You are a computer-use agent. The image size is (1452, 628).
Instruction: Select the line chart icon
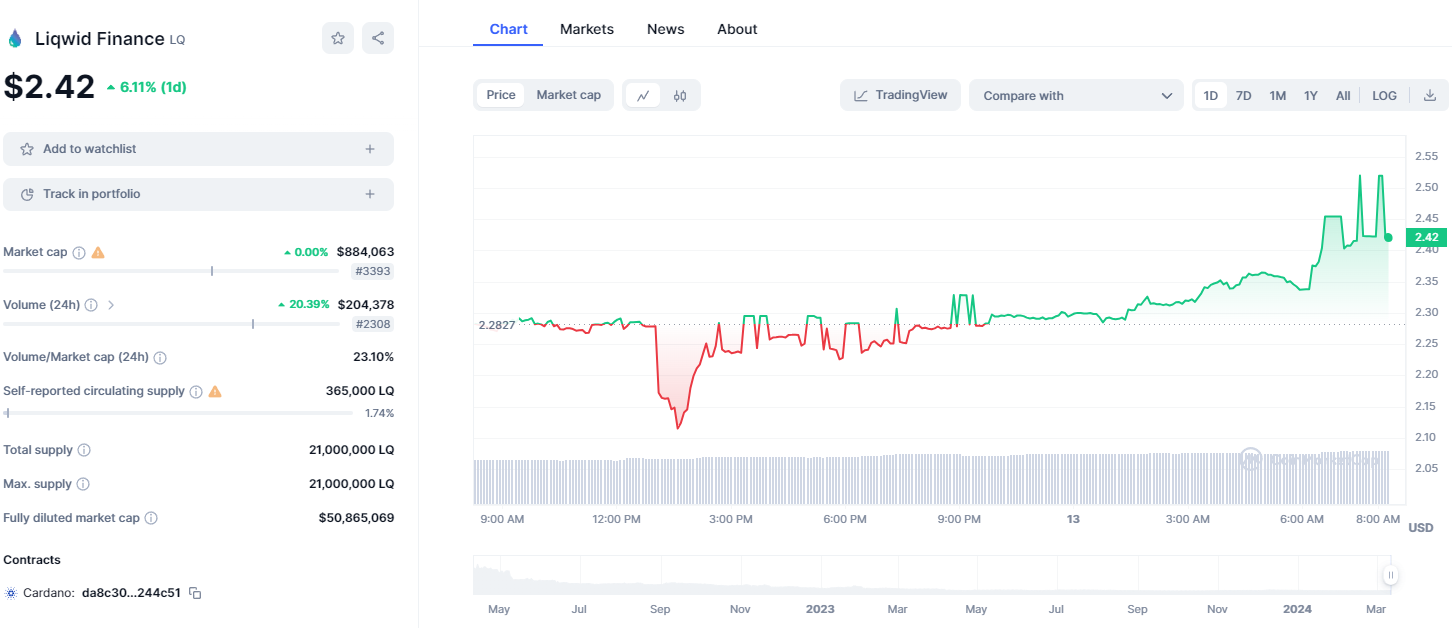pos(643,96)
